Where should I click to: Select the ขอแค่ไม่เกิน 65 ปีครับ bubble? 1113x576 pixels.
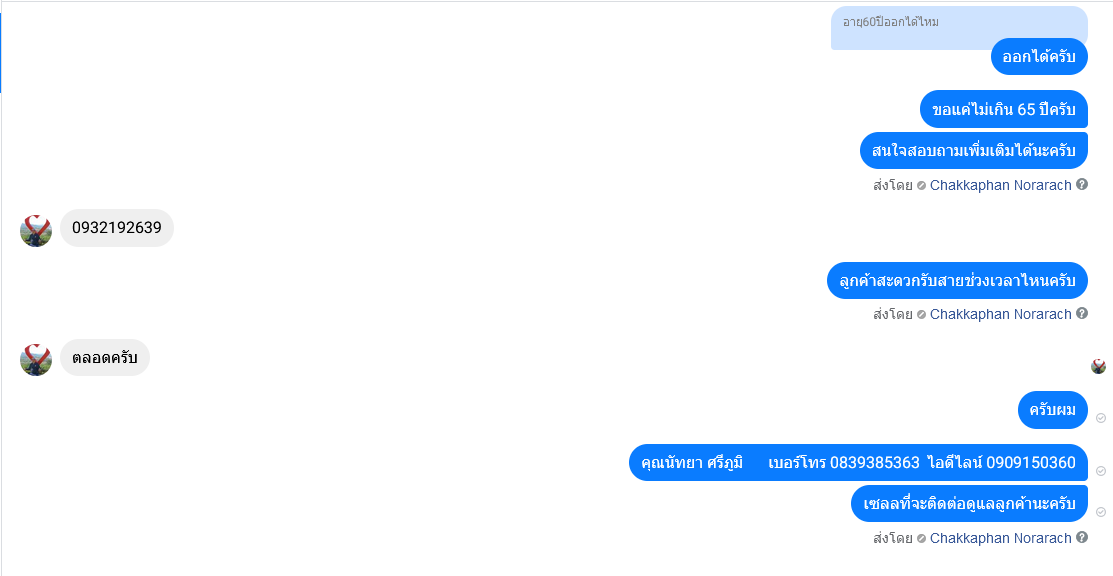point(1004,109)
